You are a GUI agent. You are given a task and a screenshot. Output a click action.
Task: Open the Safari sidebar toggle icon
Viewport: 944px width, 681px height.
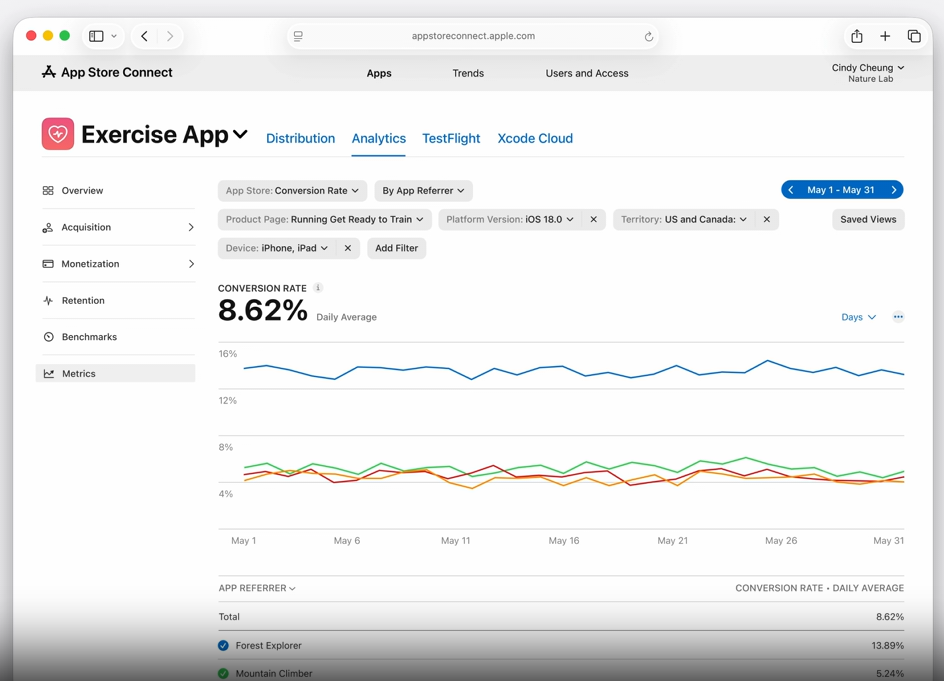click(96, 36)
